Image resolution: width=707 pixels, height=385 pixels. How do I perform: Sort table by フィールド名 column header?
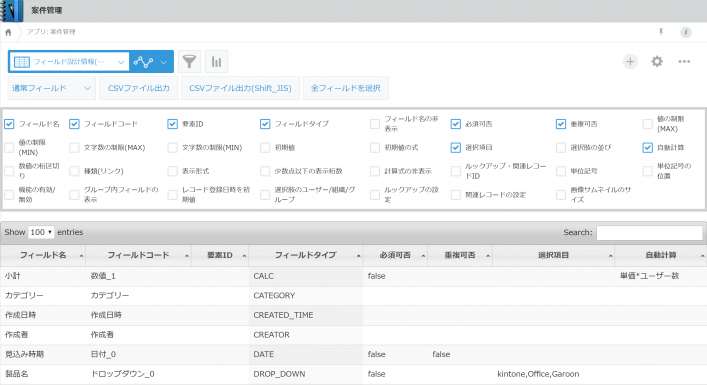[x=43, y=256]
